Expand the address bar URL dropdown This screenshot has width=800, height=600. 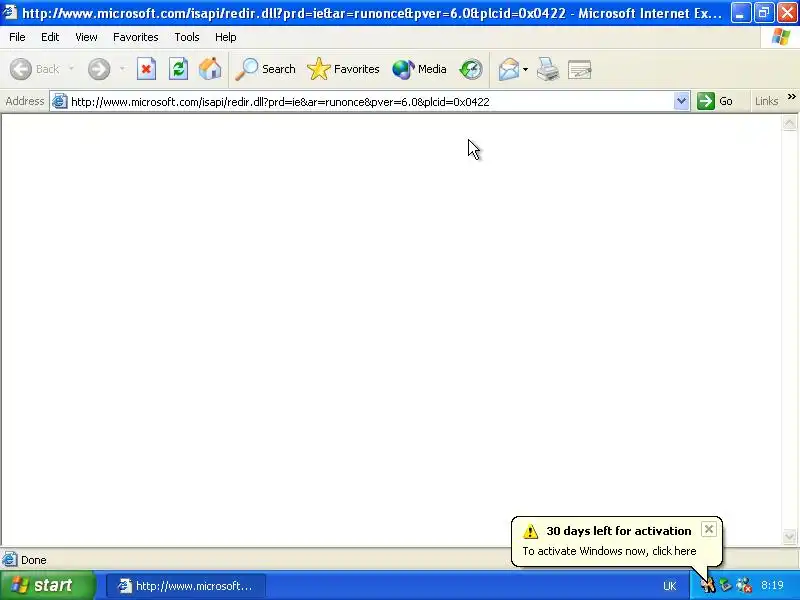(x=681, y=101)
